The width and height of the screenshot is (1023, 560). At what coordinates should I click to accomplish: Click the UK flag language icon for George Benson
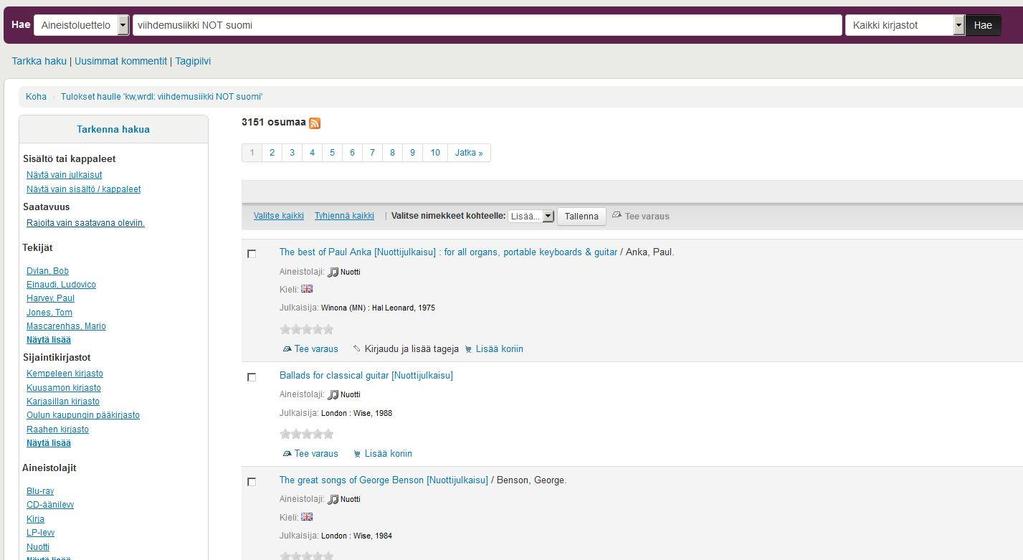(x=307, y=517)
